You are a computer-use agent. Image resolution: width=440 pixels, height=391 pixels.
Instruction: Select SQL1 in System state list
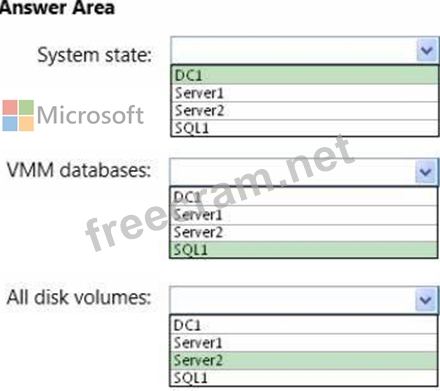305,128
